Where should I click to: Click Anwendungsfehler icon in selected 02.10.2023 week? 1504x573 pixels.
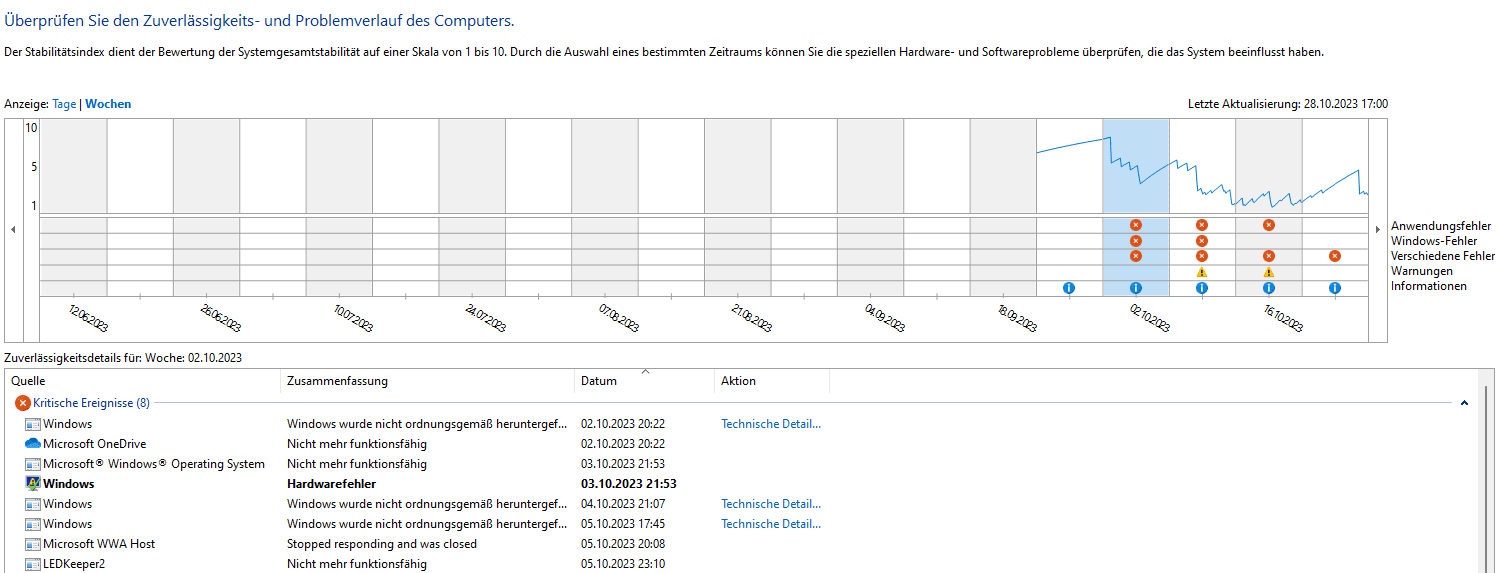coord(1135,225)
